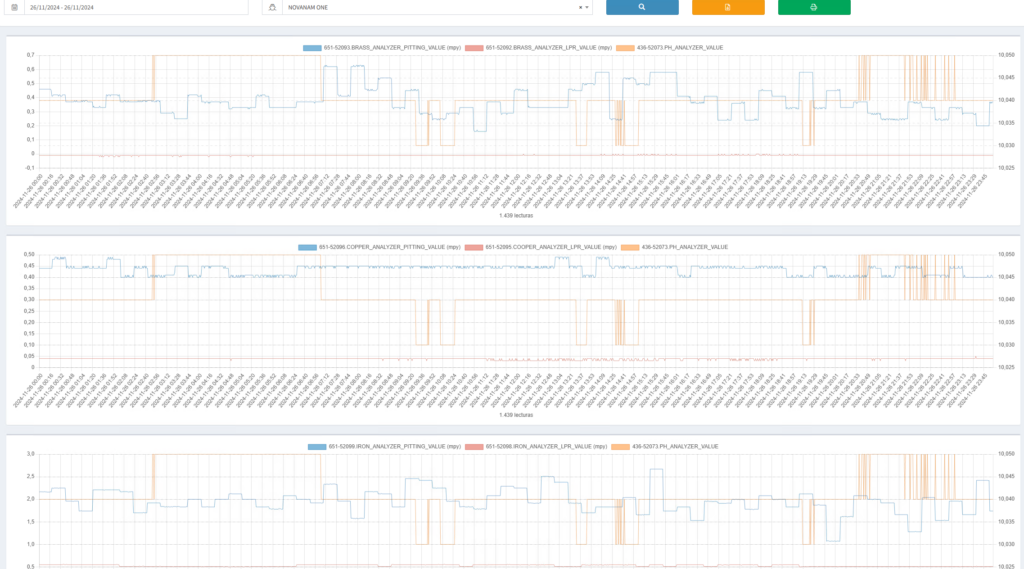Screen dimensions: 1024x569
Task: Click the blue search button
Action: coord(642,7)
